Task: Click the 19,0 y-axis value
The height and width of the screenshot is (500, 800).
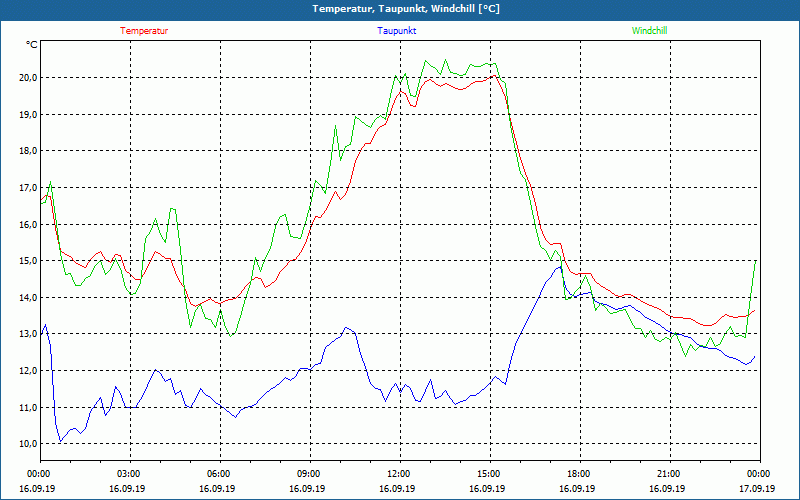Action: 29,114
